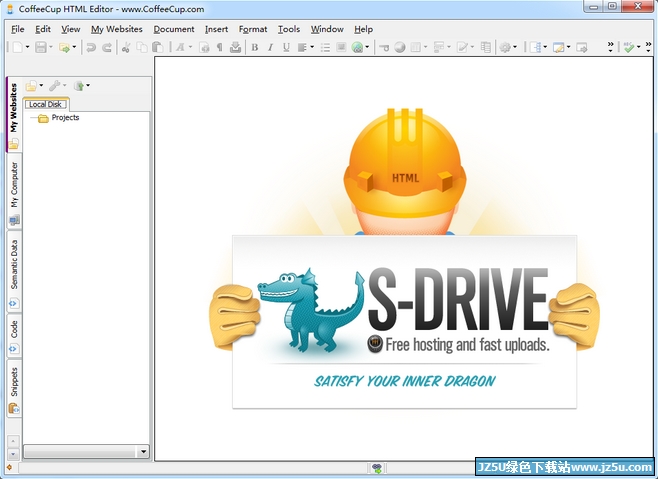This screenshot has width=658, height=479.
Task: Select the Projects folder in tree
Action: (65, 118)
